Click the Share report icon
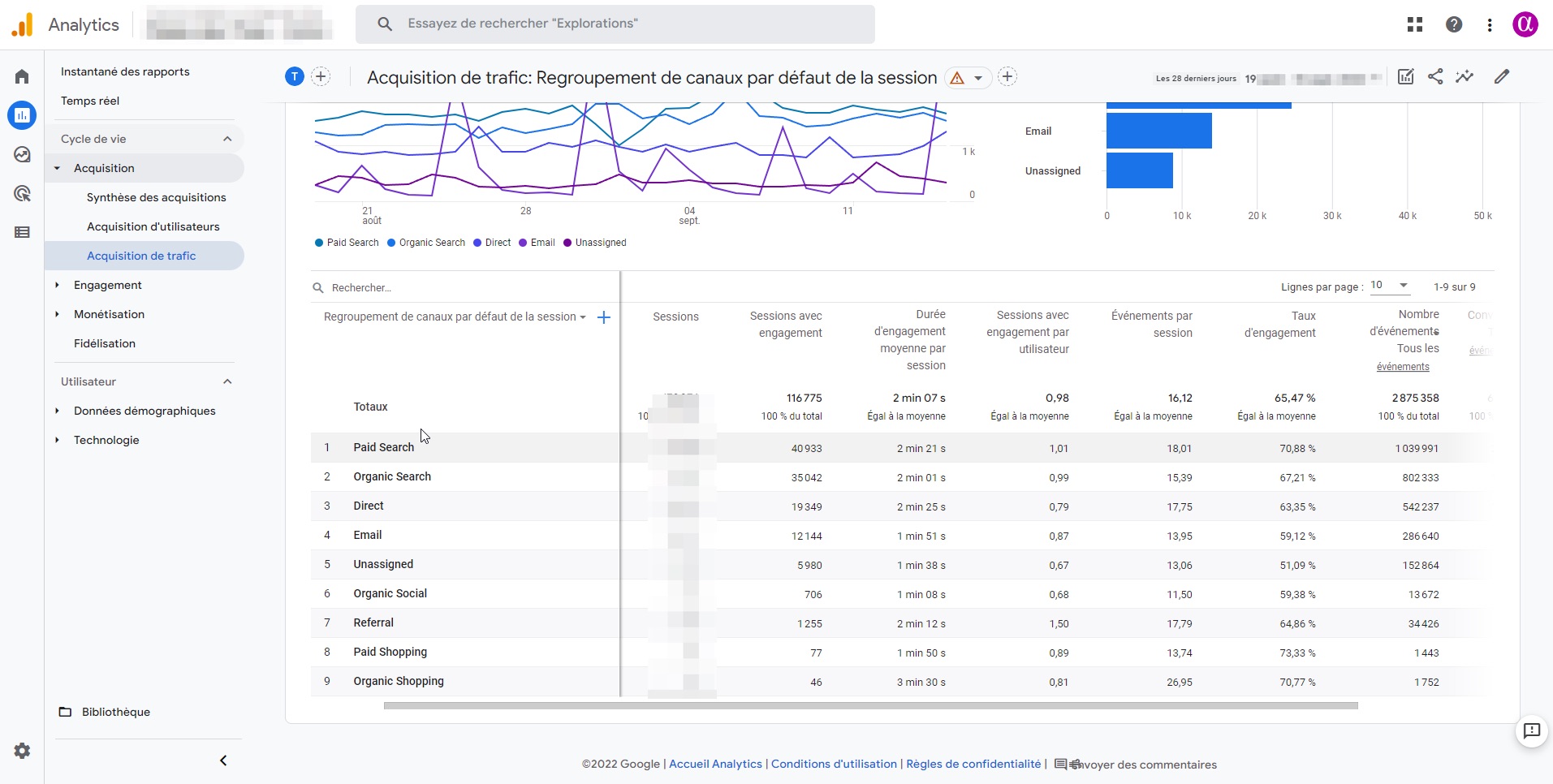This screenshot has width=1553, height=784. [x=1435, y=77]
